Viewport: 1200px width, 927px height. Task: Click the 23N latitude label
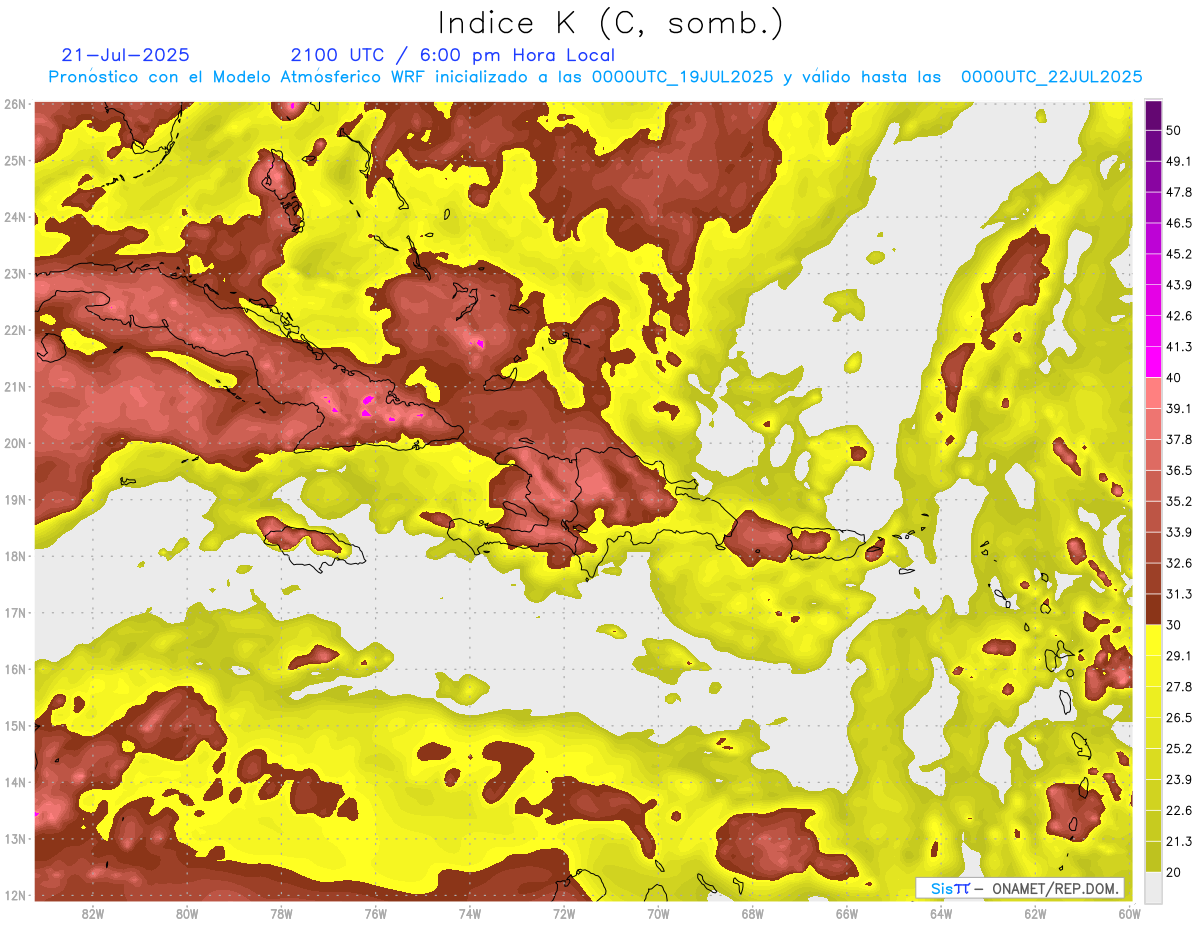[x=15, y=274]
